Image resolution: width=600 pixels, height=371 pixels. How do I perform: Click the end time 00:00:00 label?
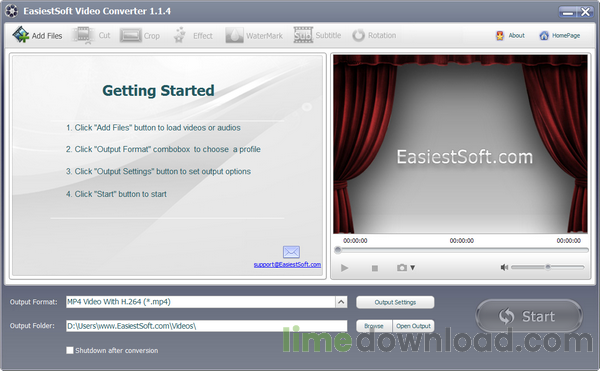click(x=569, y=241)
